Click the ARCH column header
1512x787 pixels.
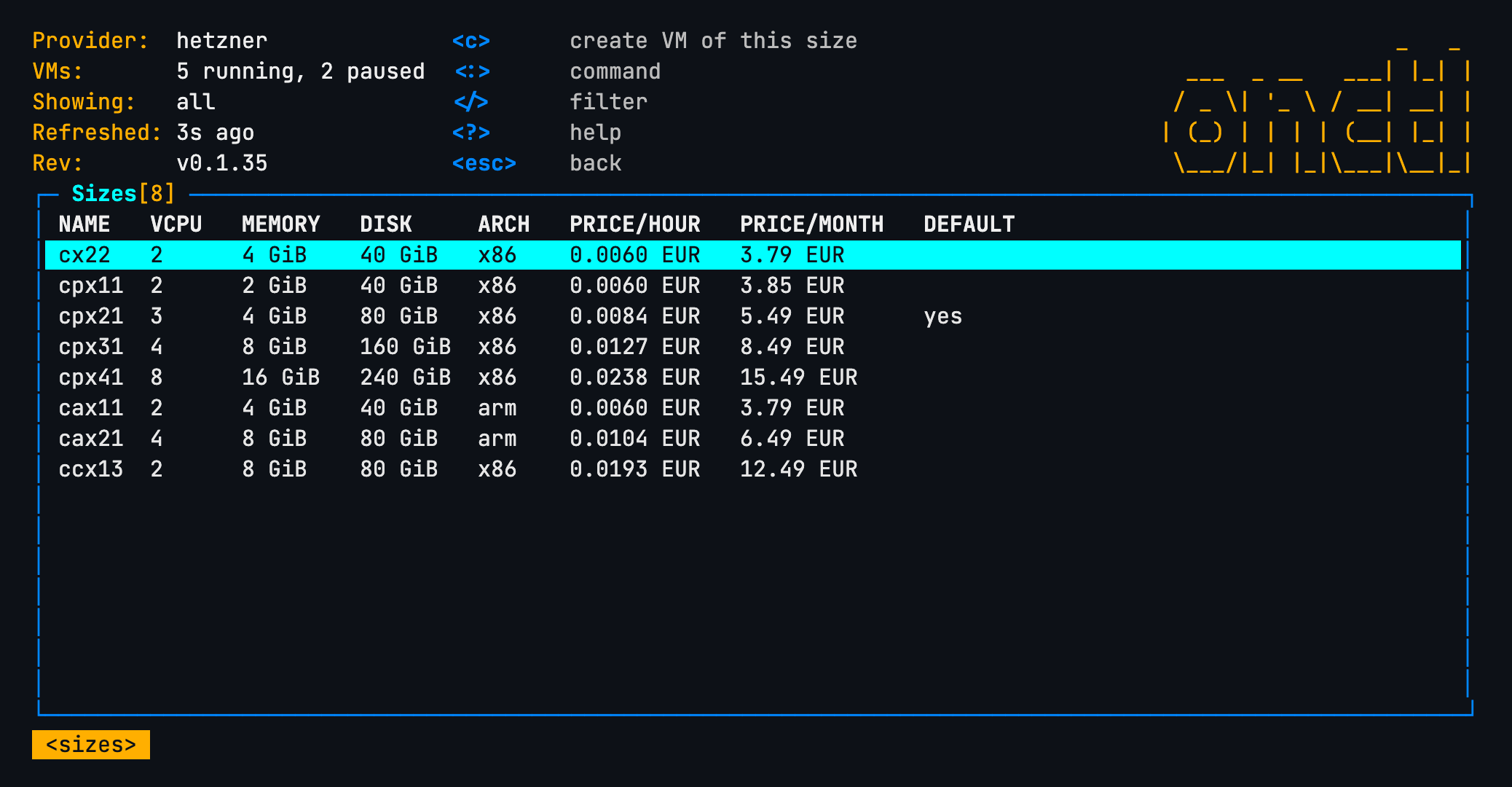tap(504, 224)
